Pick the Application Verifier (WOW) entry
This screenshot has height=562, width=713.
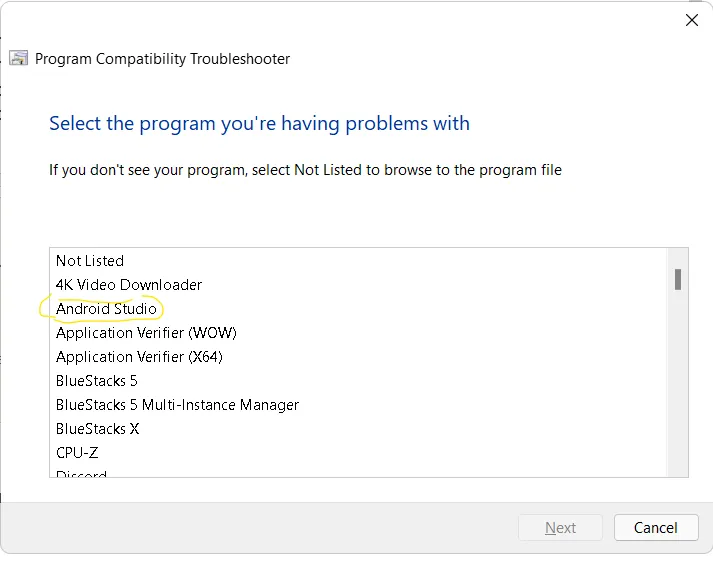coord(146,333)
